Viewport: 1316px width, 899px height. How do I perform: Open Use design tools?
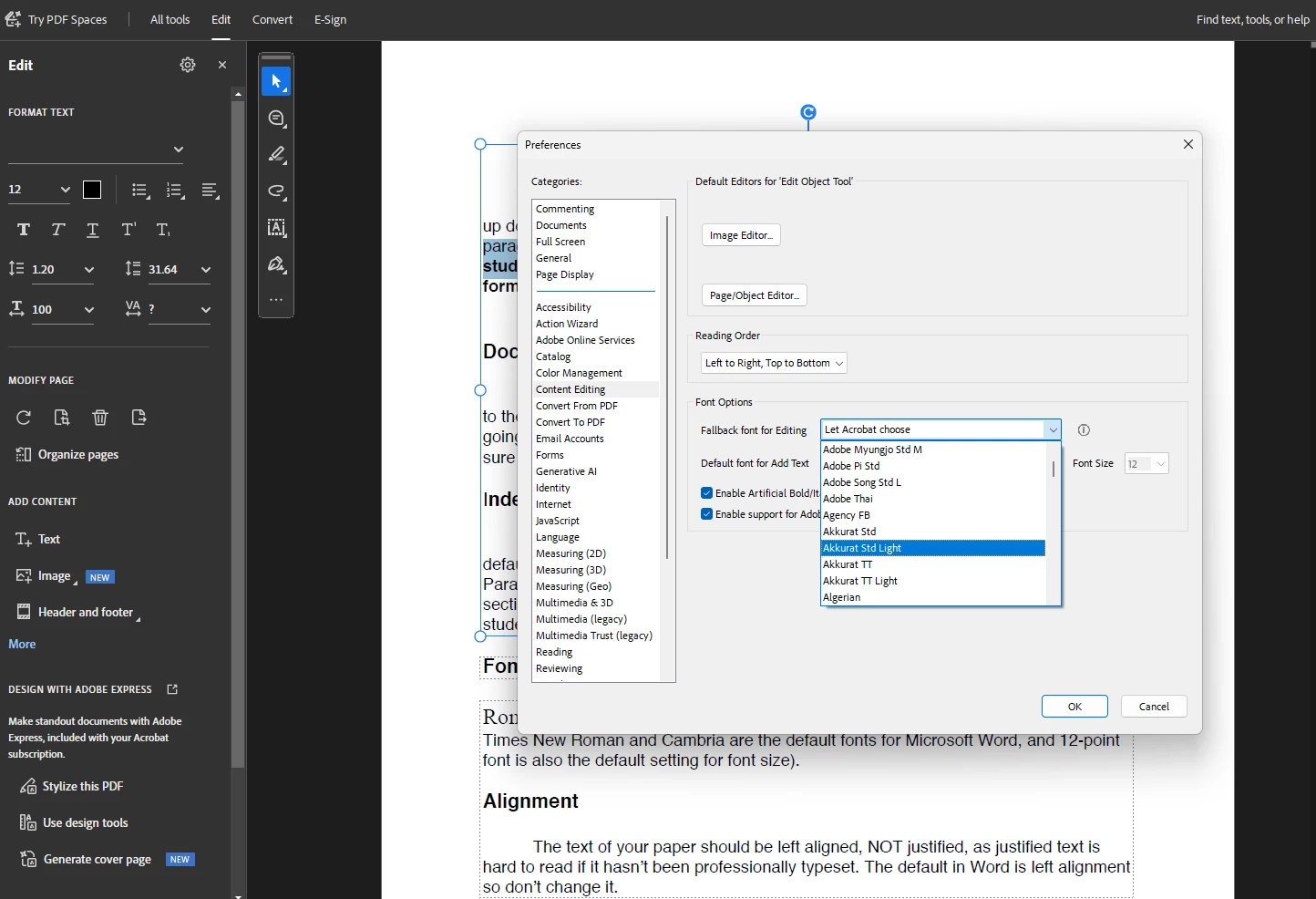[x=74, y=822]
